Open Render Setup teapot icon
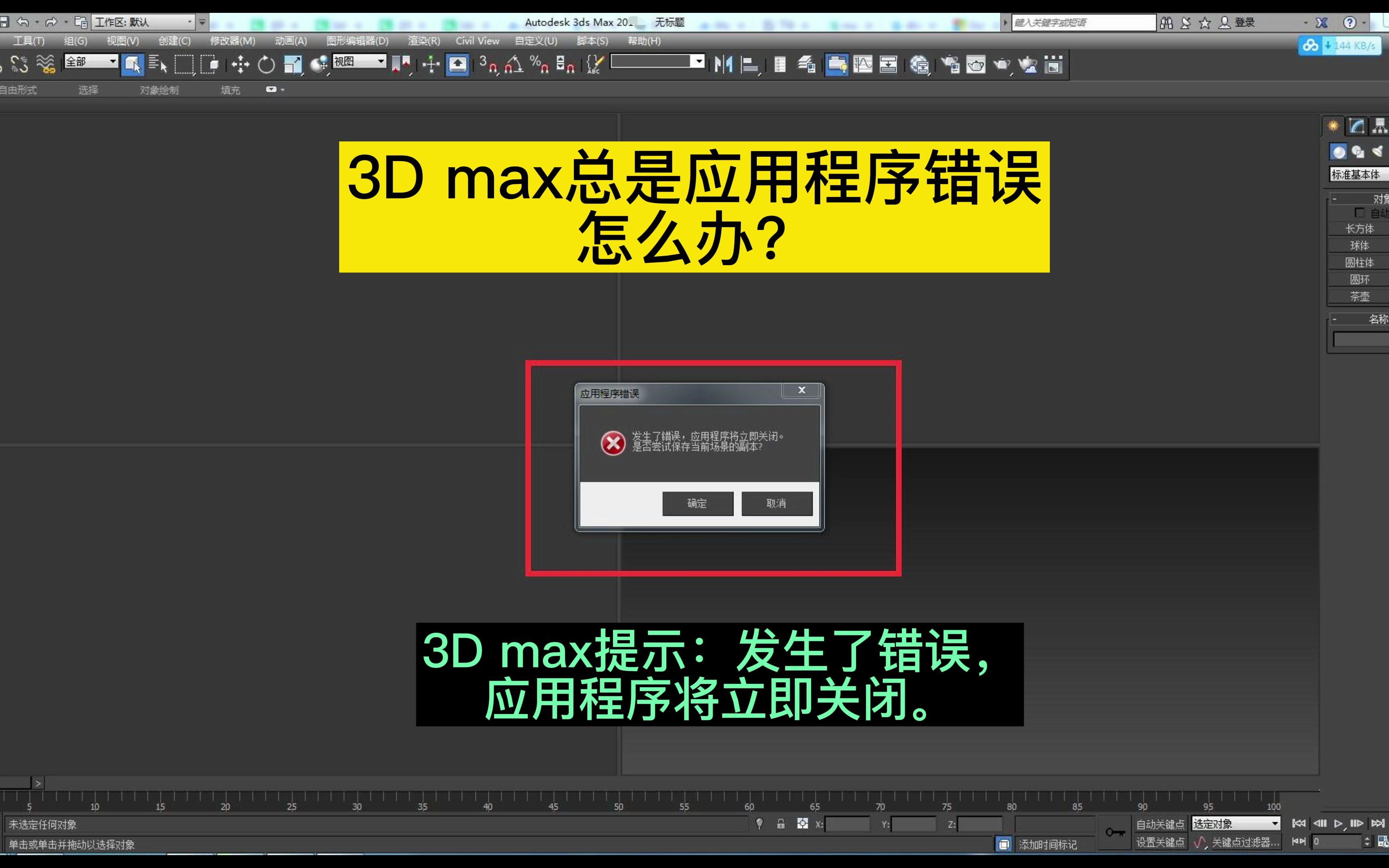1389x868 pixels. pos(951,64)
